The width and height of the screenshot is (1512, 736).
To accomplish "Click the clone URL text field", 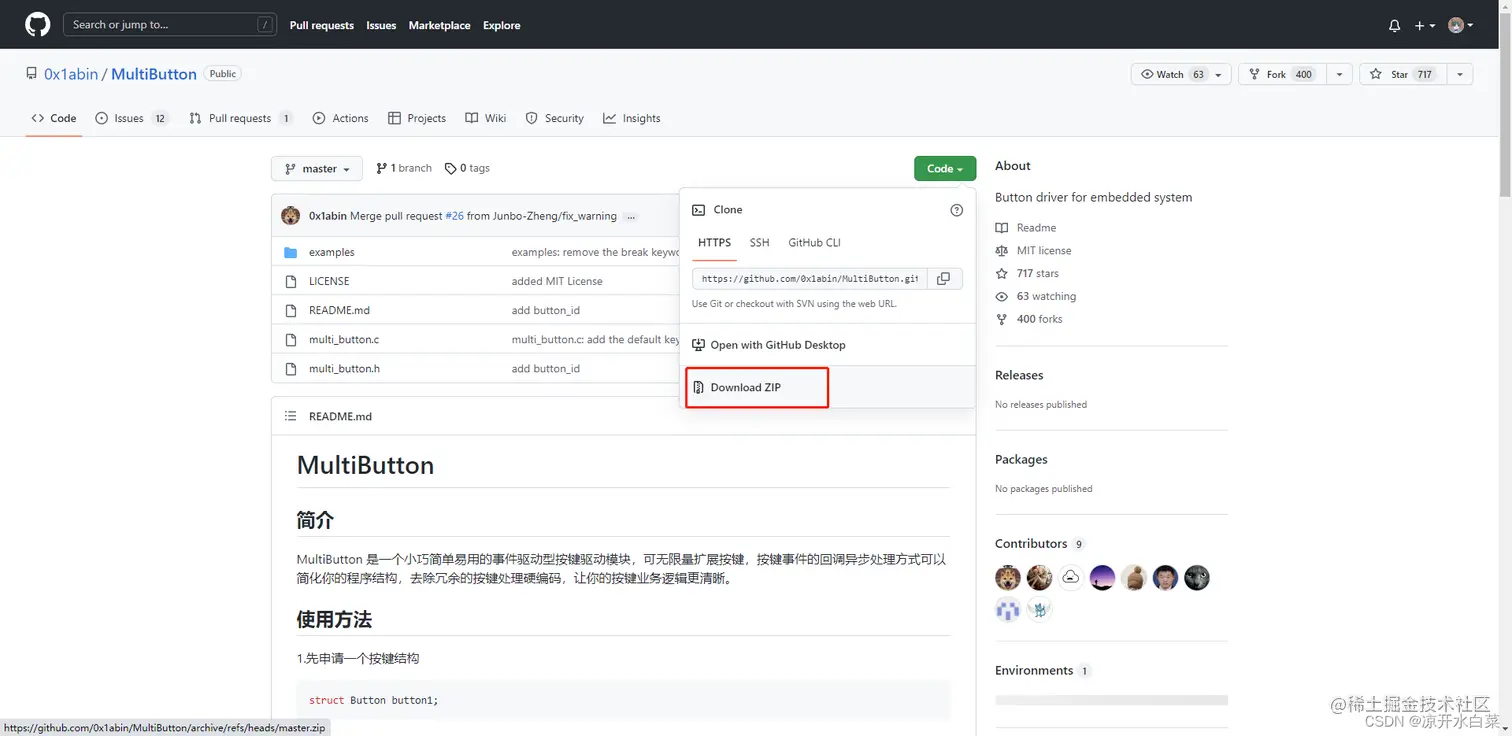I will 810,279.
